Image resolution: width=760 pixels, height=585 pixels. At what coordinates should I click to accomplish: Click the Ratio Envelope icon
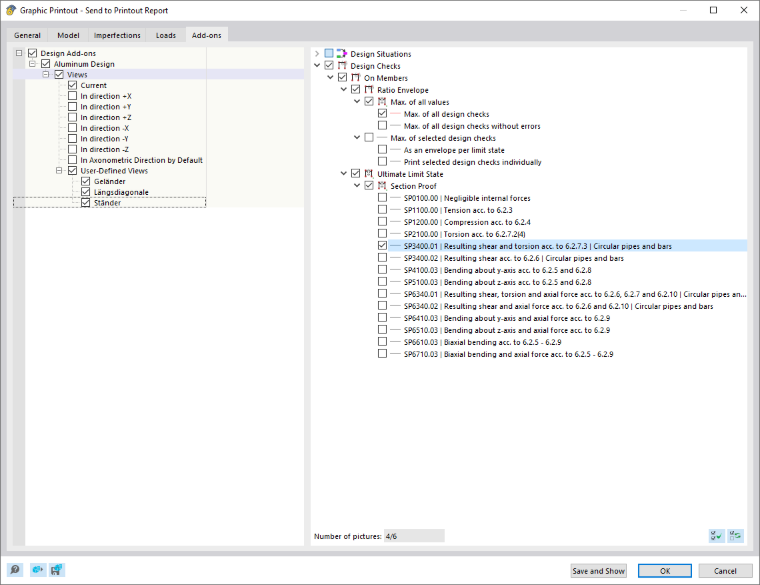coord(369,90)
